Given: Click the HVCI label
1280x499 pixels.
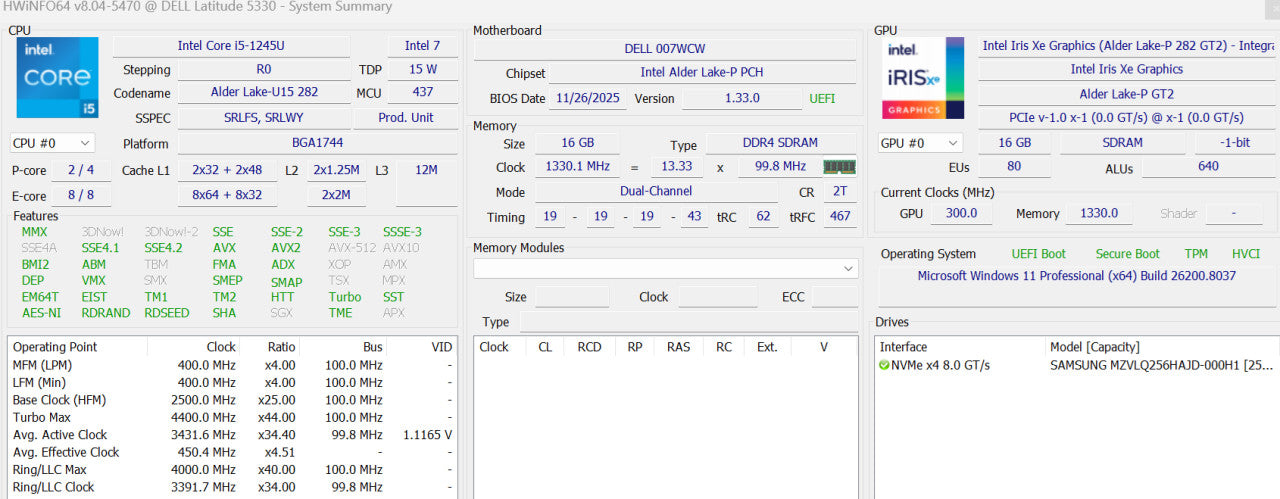Looking at the screenshot, I should coord(1246,254).
